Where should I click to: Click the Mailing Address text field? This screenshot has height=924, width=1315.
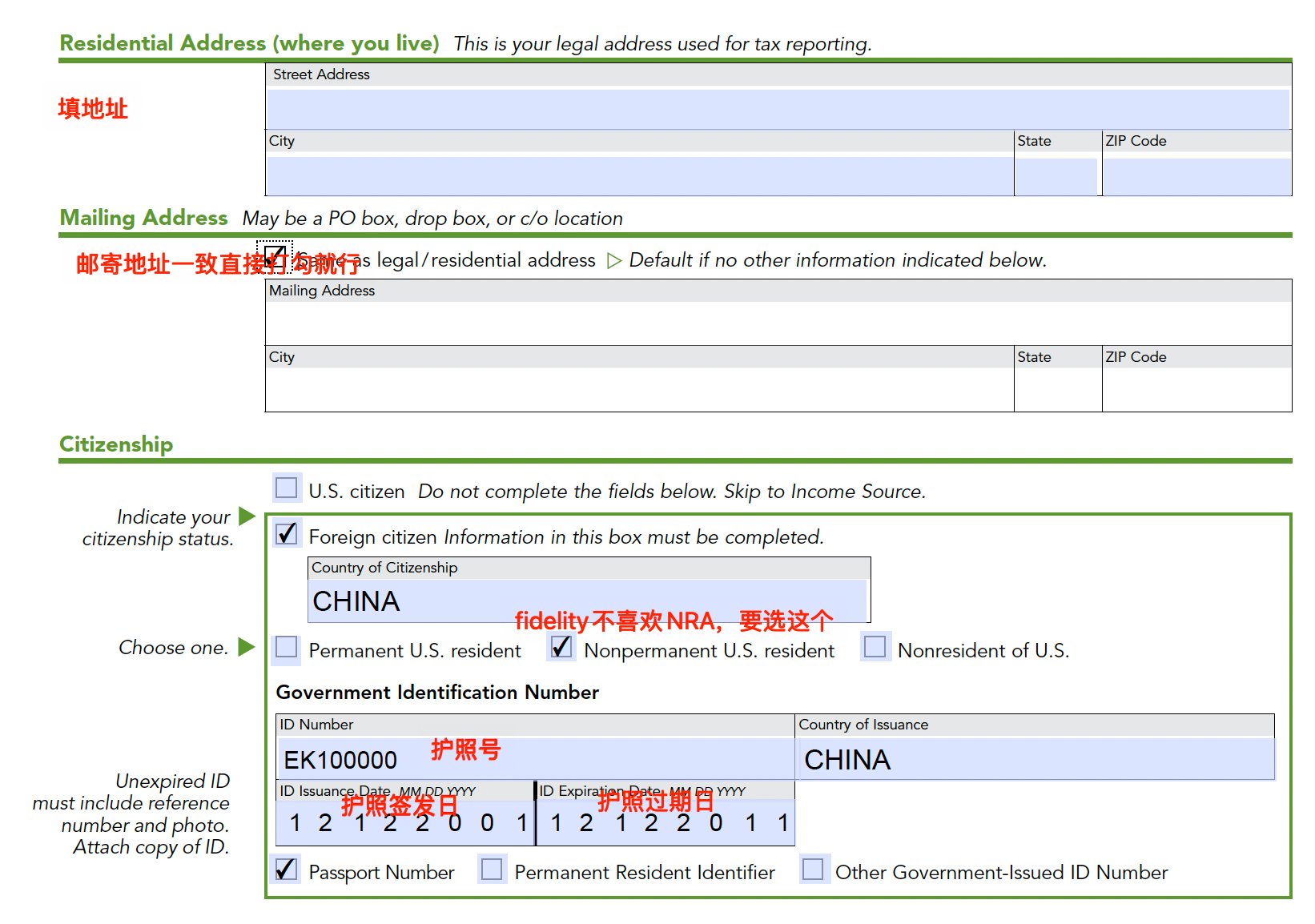point(777,323)
